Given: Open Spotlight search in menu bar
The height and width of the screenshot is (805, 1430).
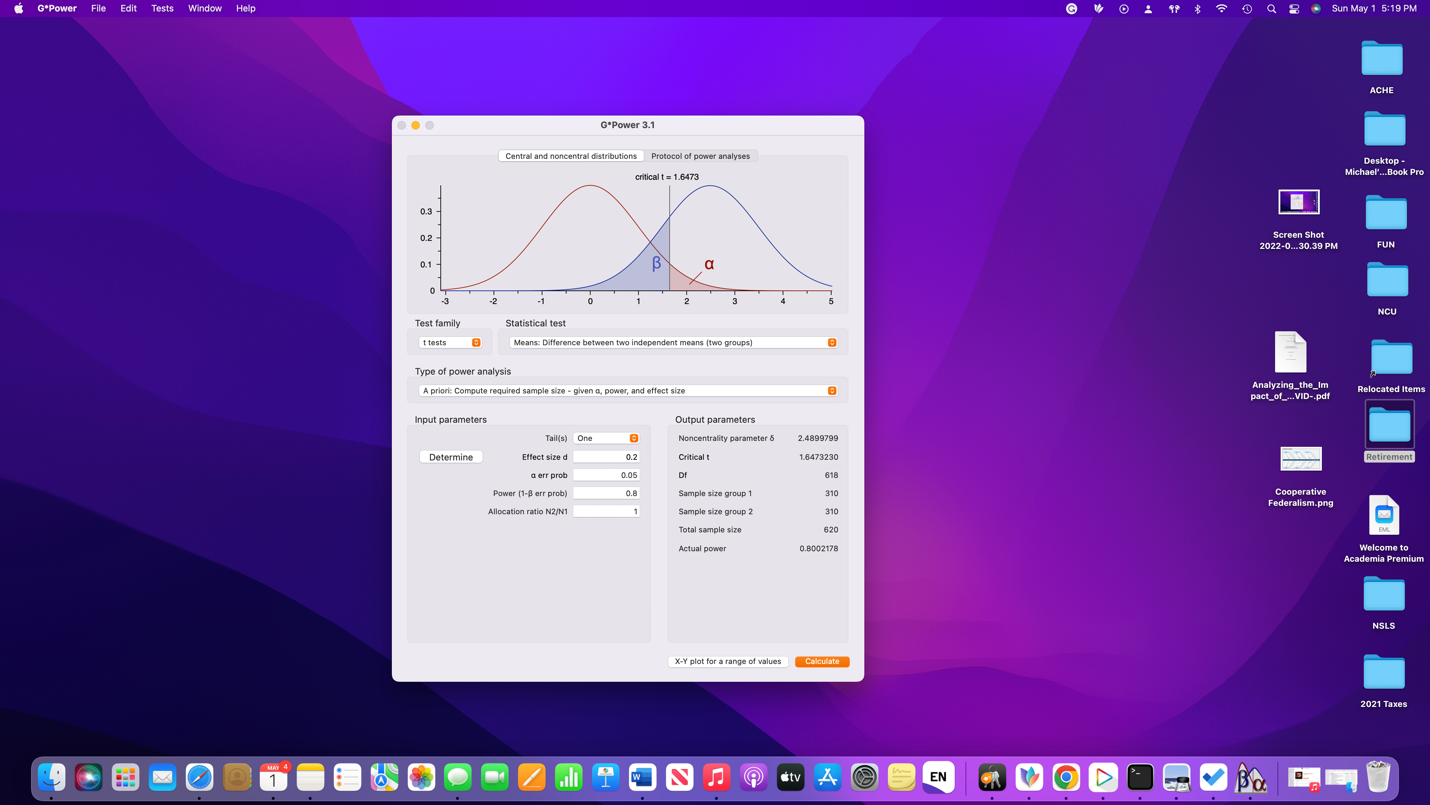Looking at the screenshot, I should click(1271, 8).
